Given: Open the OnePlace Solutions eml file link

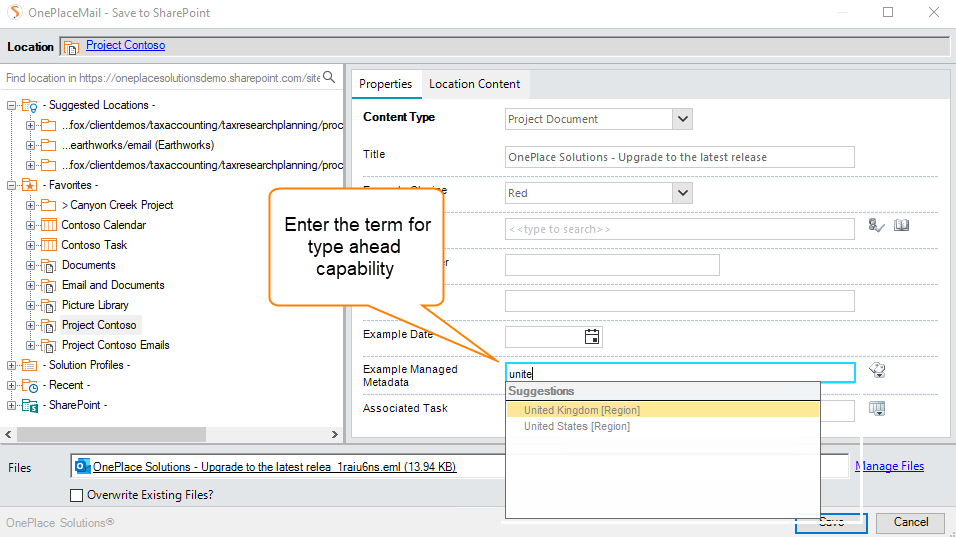Looking at the screenshot, I should point(274,467).
